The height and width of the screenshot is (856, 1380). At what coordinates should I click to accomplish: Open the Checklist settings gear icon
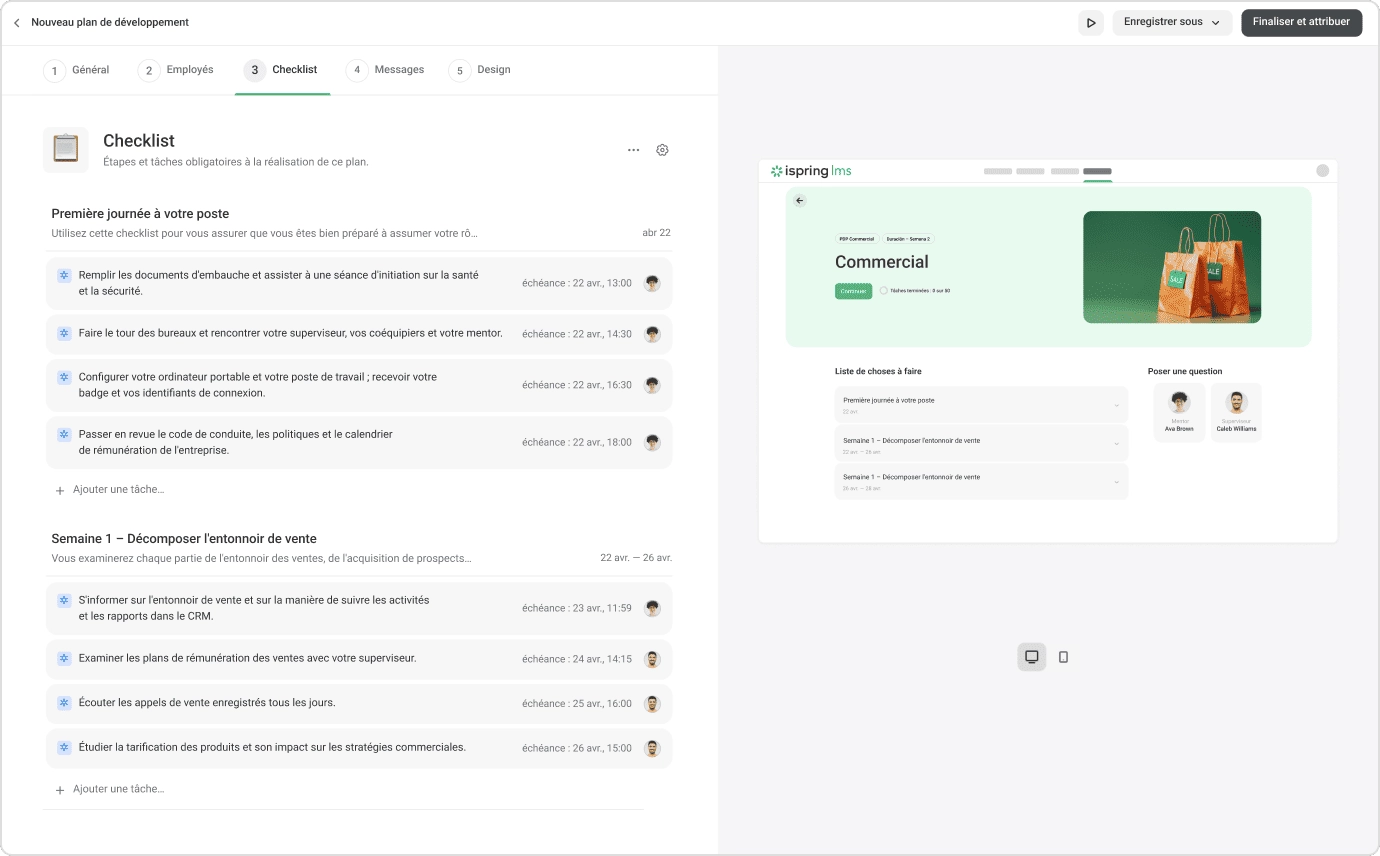tap(662, 149)
